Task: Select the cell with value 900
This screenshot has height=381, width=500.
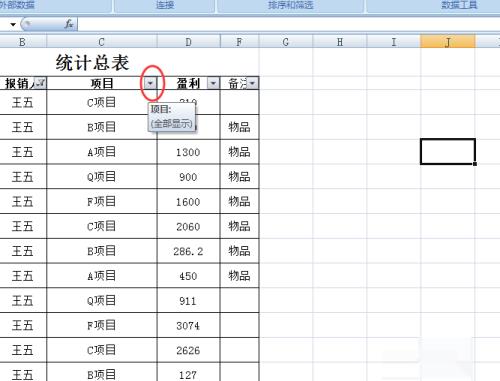Action: click(x=188, y=177)
